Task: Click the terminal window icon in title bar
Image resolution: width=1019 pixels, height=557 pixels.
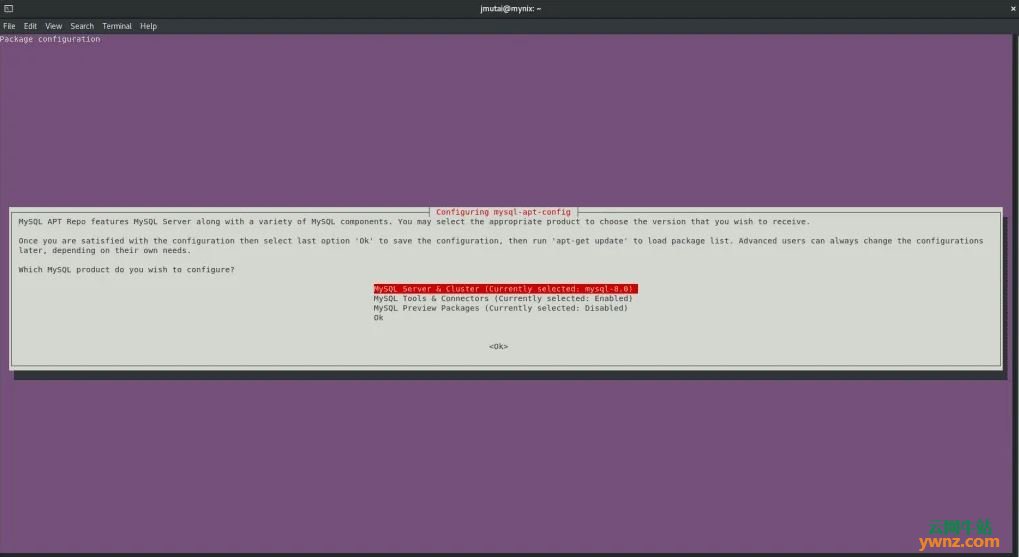Action: click(8, 8)
